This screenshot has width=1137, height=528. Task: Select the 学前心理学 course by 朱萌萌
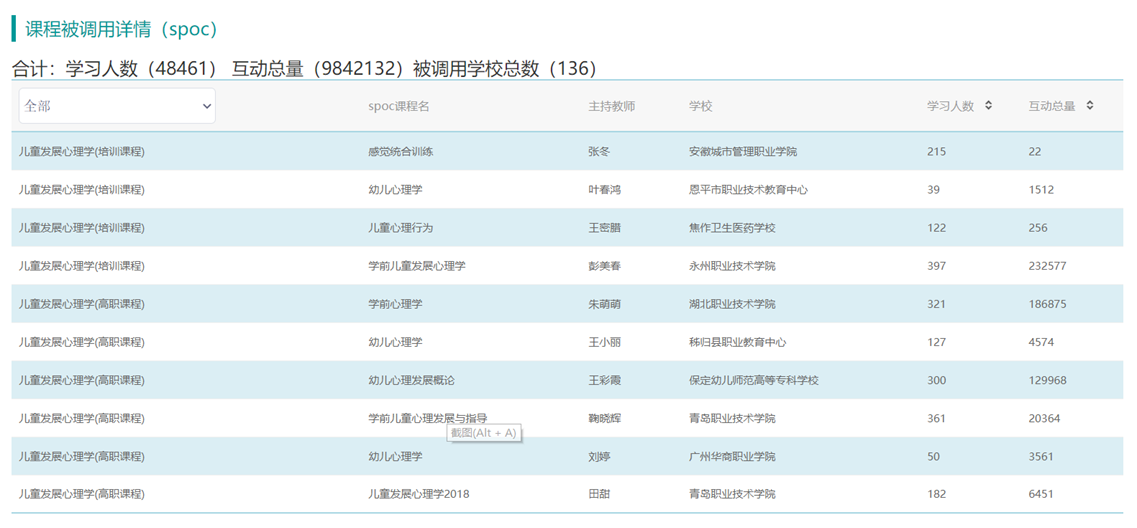[395, 304]
